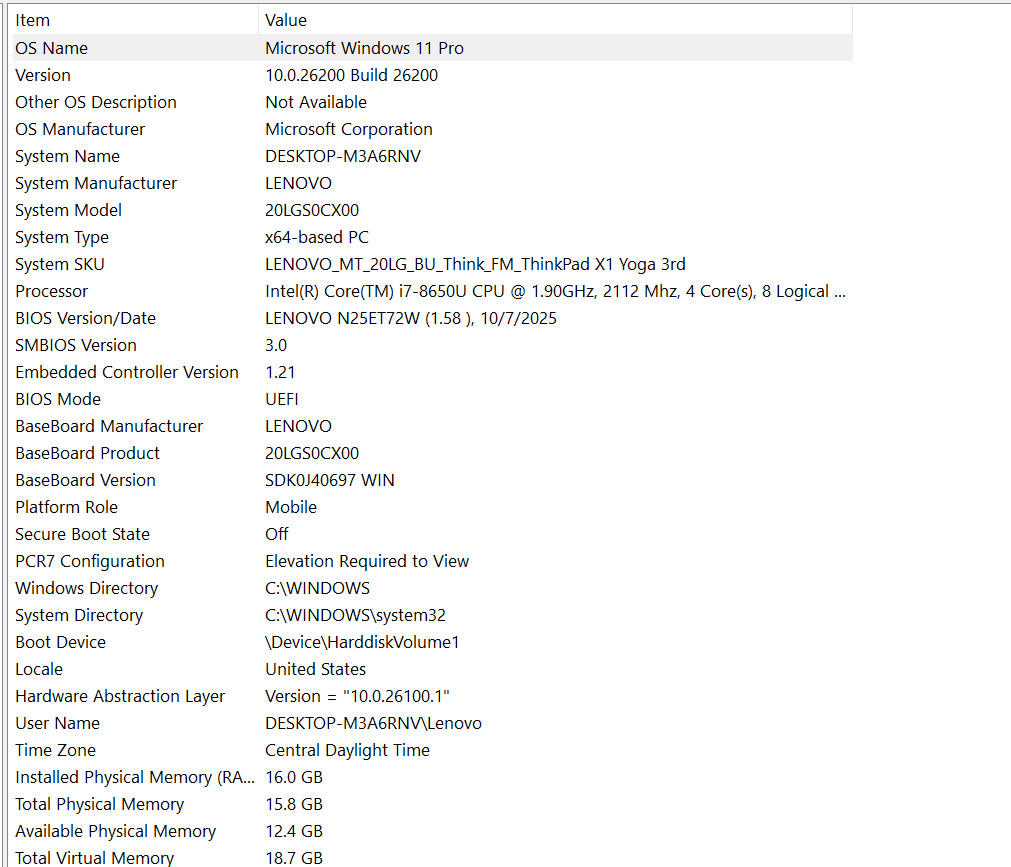Click the ThinkPad X1 Yoga 3rd SKU value
1011x867 pixels.
[x=475, y=265]
